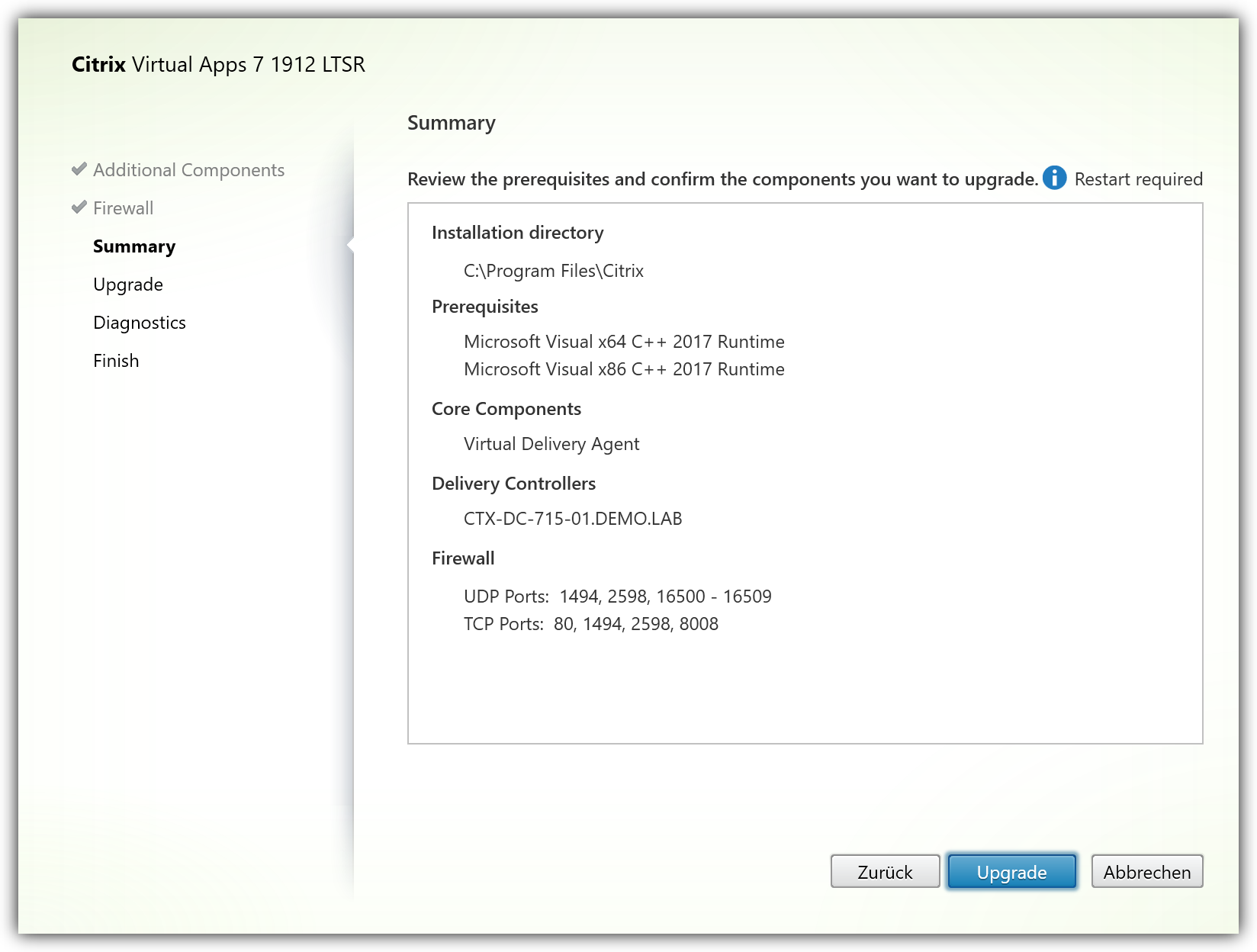Click the Restart required notice text

coord(1138,179)
